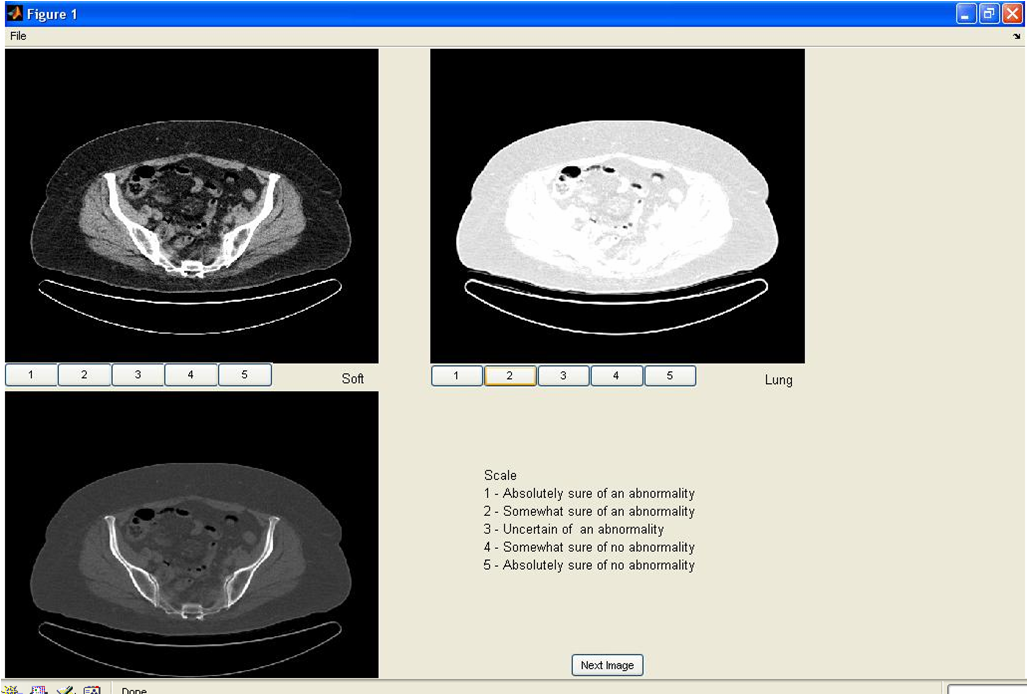
Task: Select rating 2 under the Lung image
Action: 510,376
